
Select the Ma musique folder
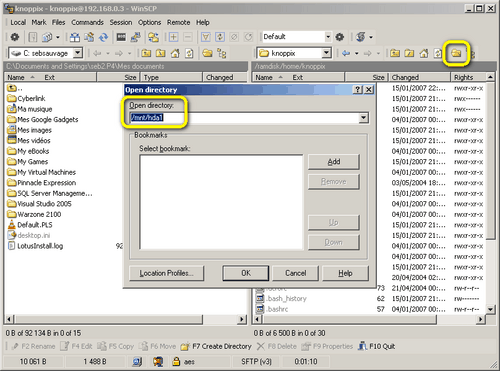click(x=30, y=109)
